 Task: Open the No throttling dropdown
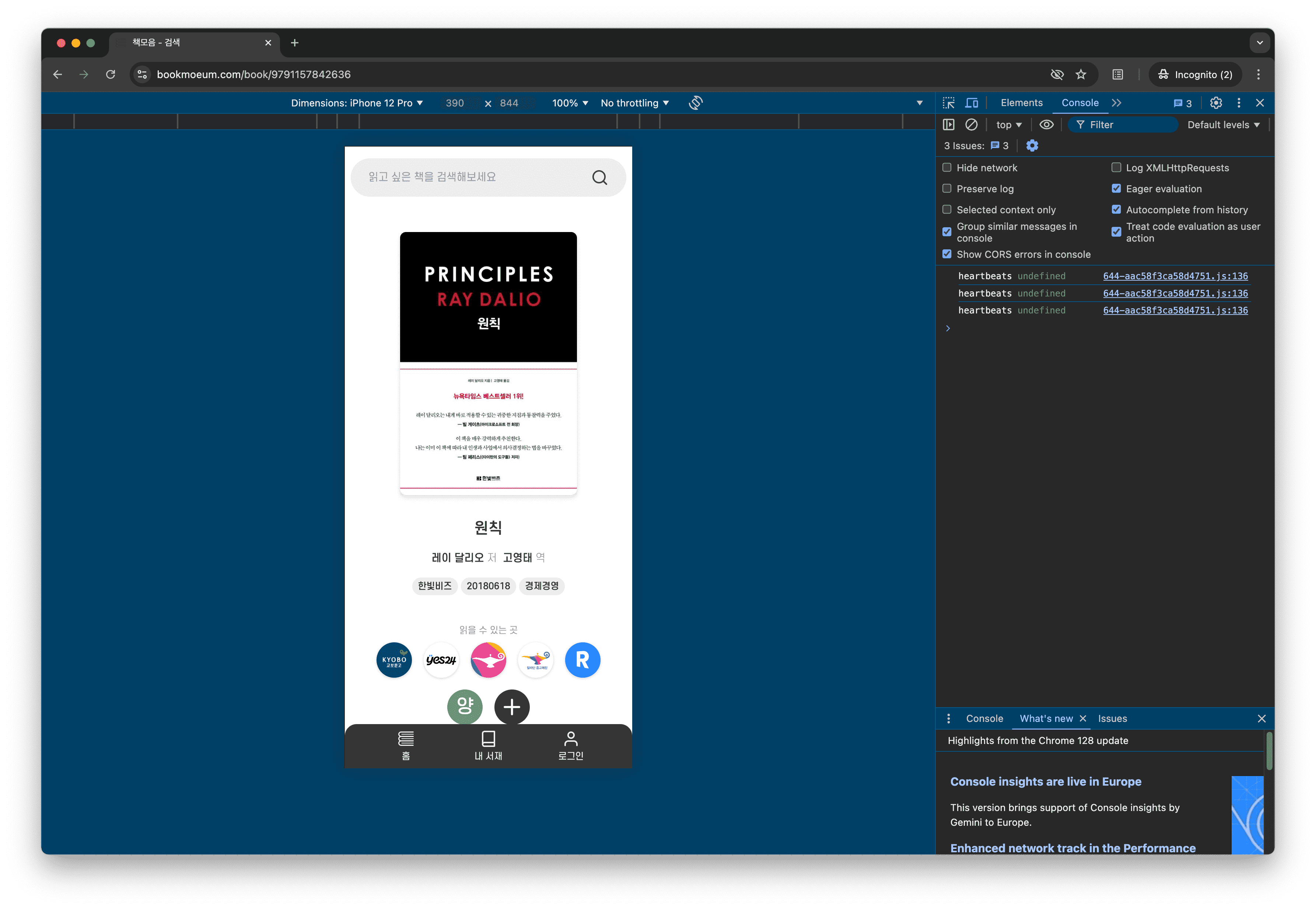635,103
